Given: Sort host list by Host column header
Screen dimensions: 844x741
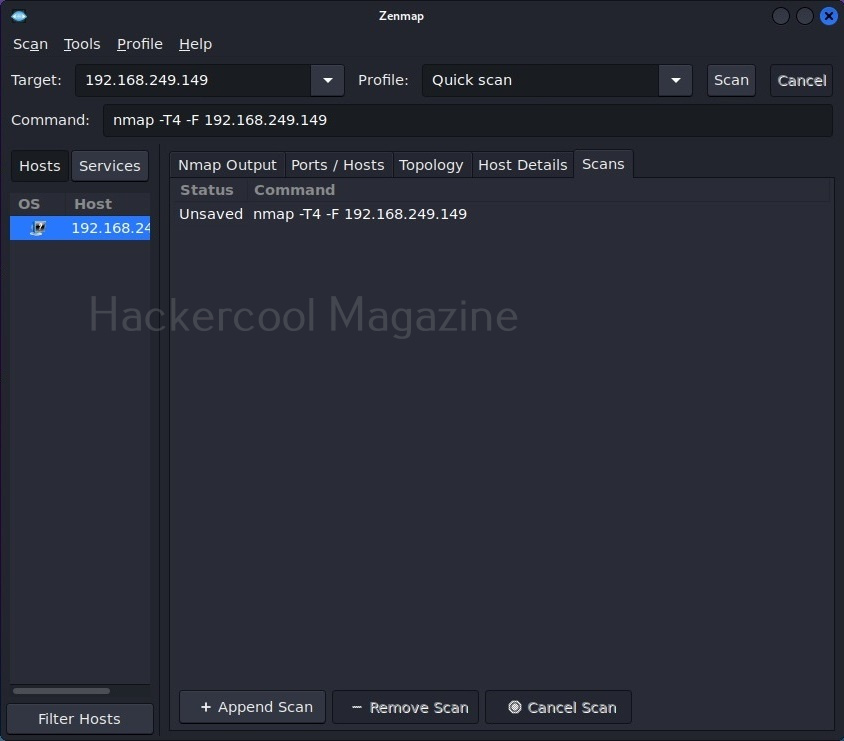Looking at the screenshot, I should [x=107, y=204].
